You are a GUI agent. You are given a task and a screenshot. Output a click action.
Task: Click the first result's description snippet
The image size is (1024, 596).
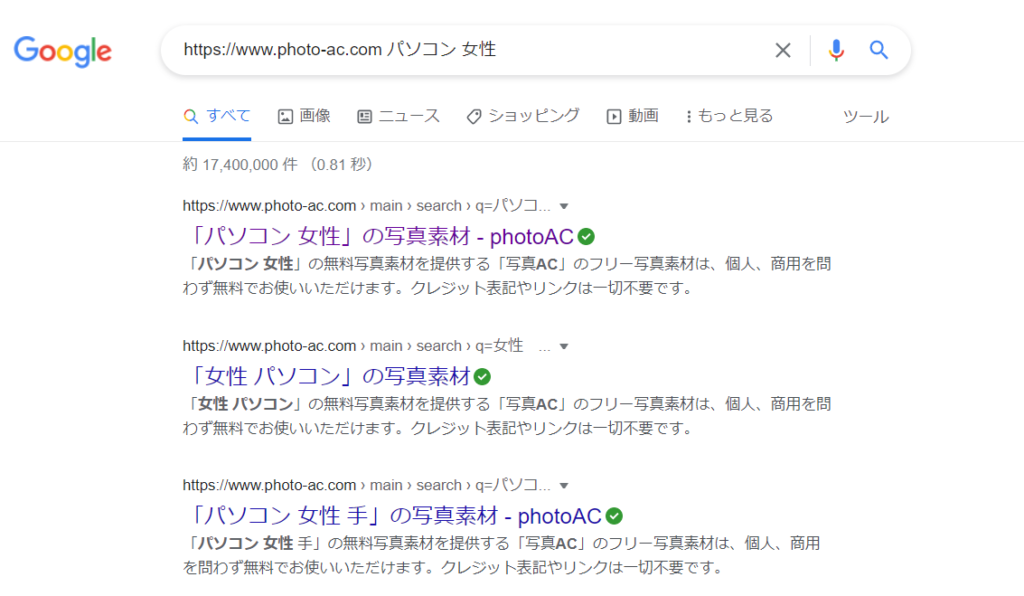(507, 275)
